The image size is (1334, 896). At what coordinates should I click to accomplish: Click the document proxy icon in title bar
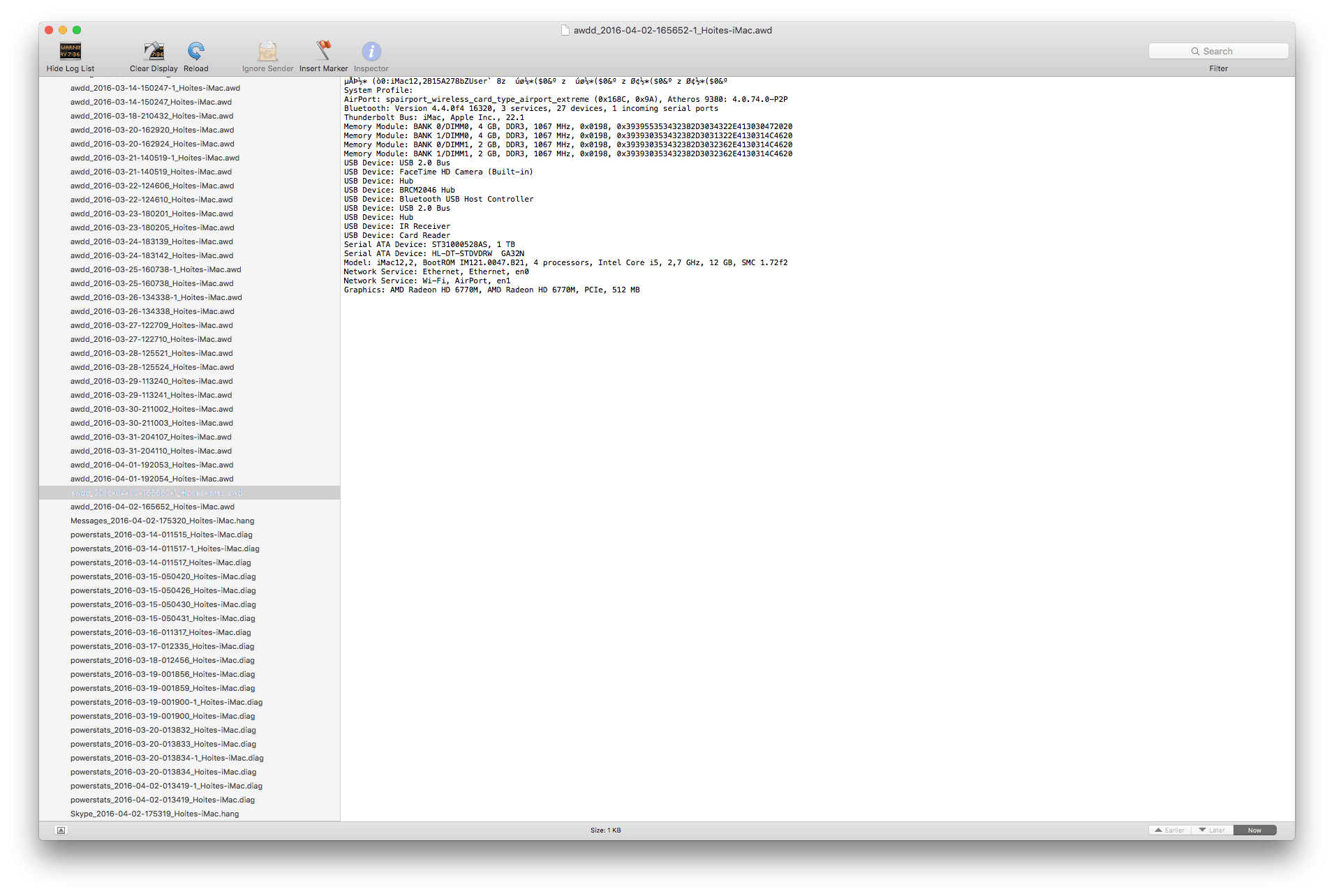click(x=565, y=30)
